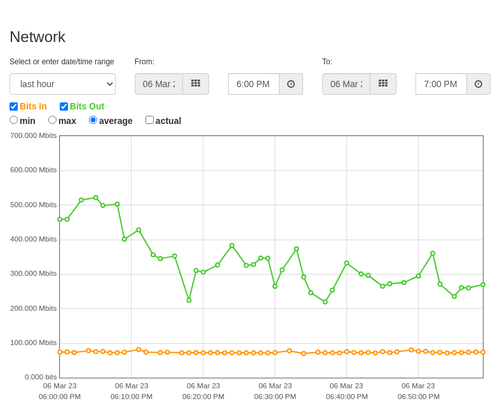The image size is (500, 403).
Task: Select the min radio button
Action: click(14, 120)
